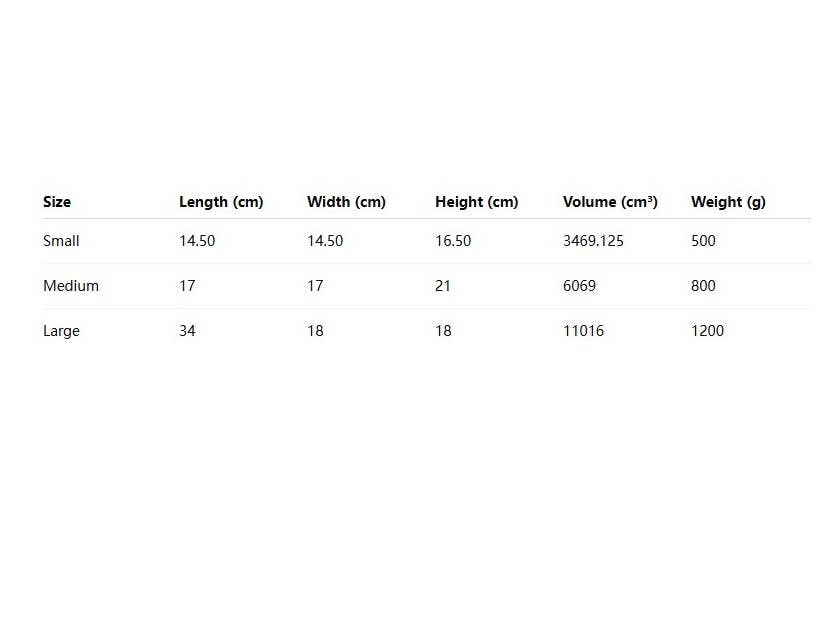The image size is (827, 617).
Task: Click the Large weight value 1200
Action: click(x=707, y=331)
